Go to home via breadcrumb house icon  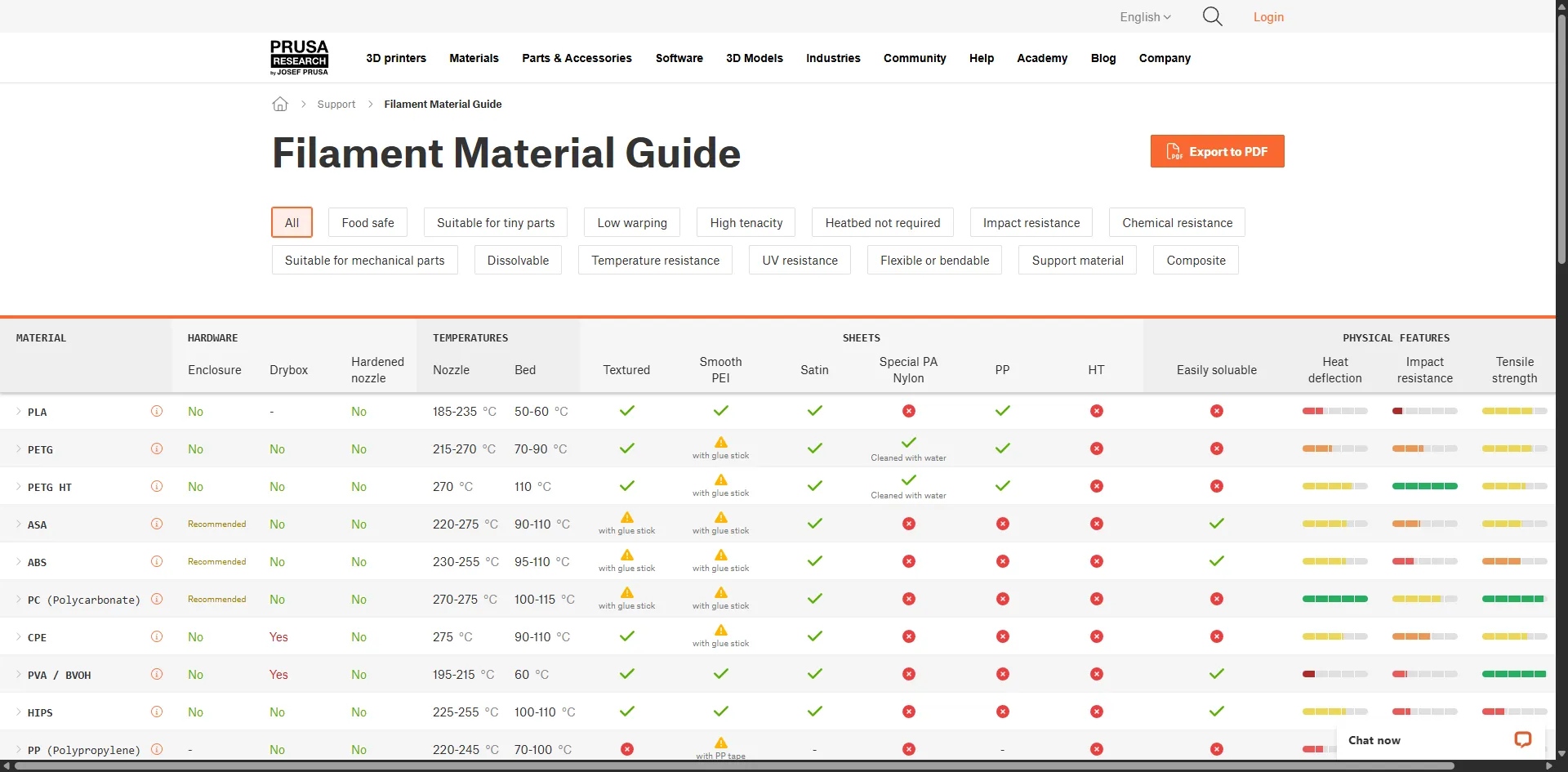(x=280, y=104)
